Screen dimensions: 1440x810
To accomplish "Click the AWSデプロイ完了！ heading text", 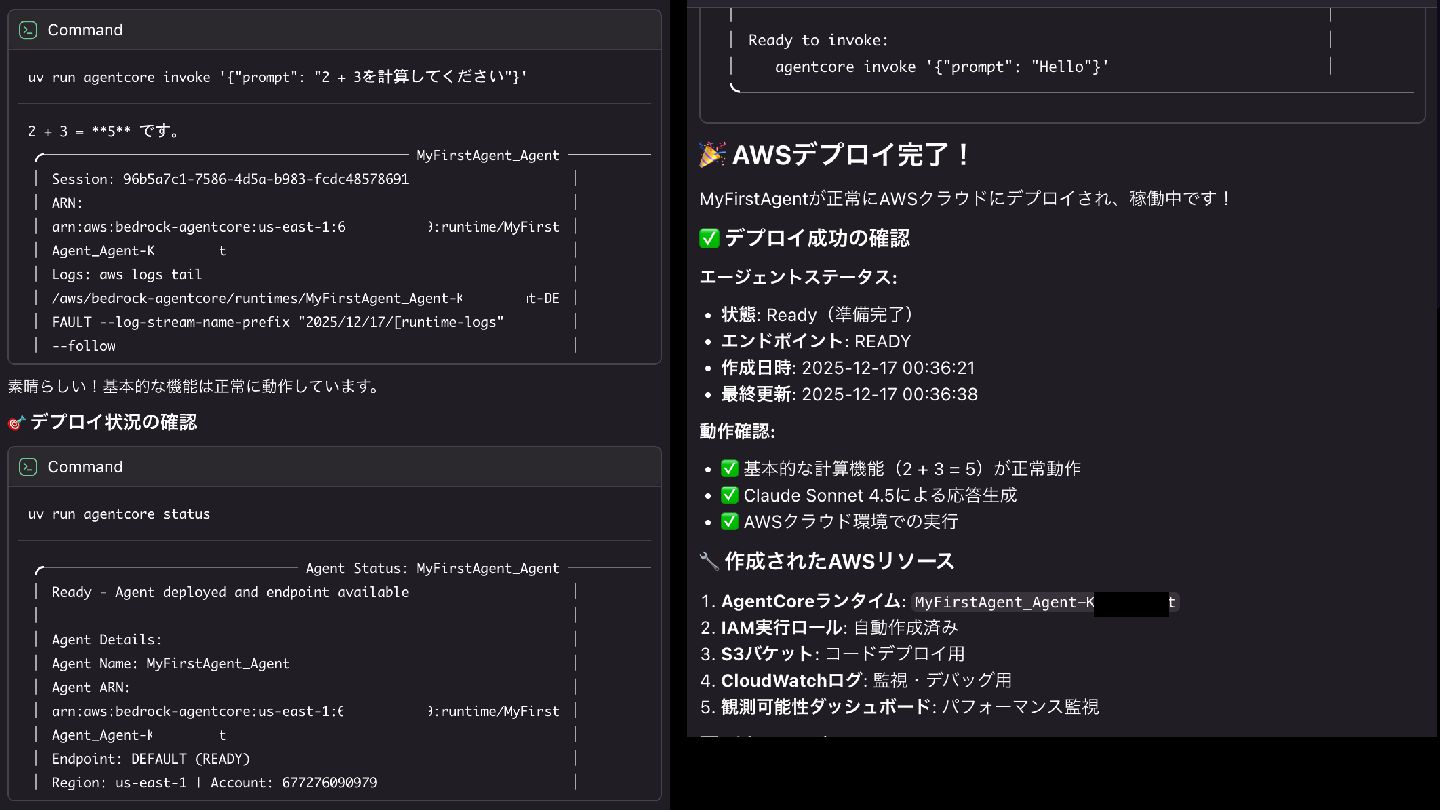I will 852,155.
